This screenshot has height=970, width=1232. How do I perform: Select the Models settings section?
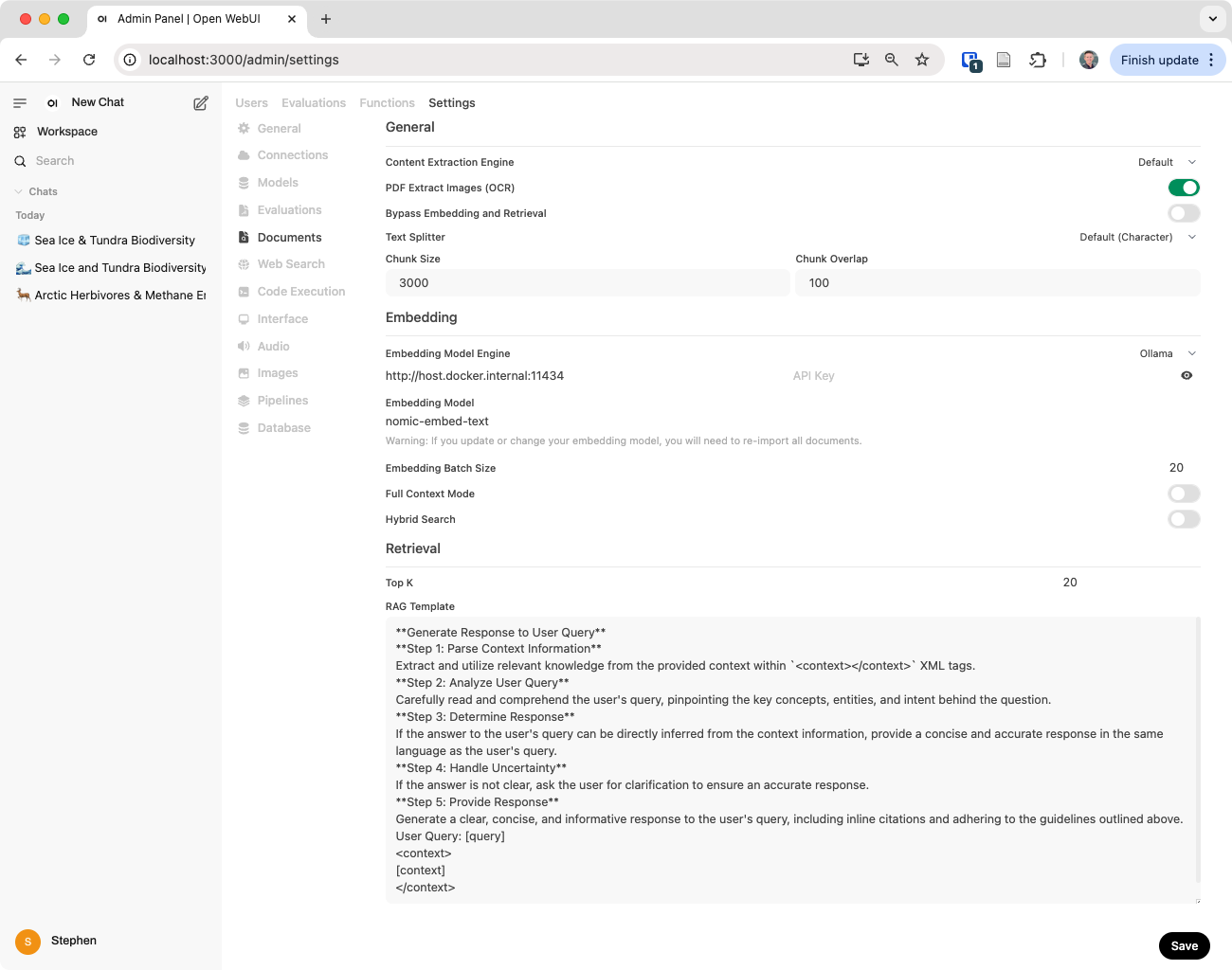(276, 182)
